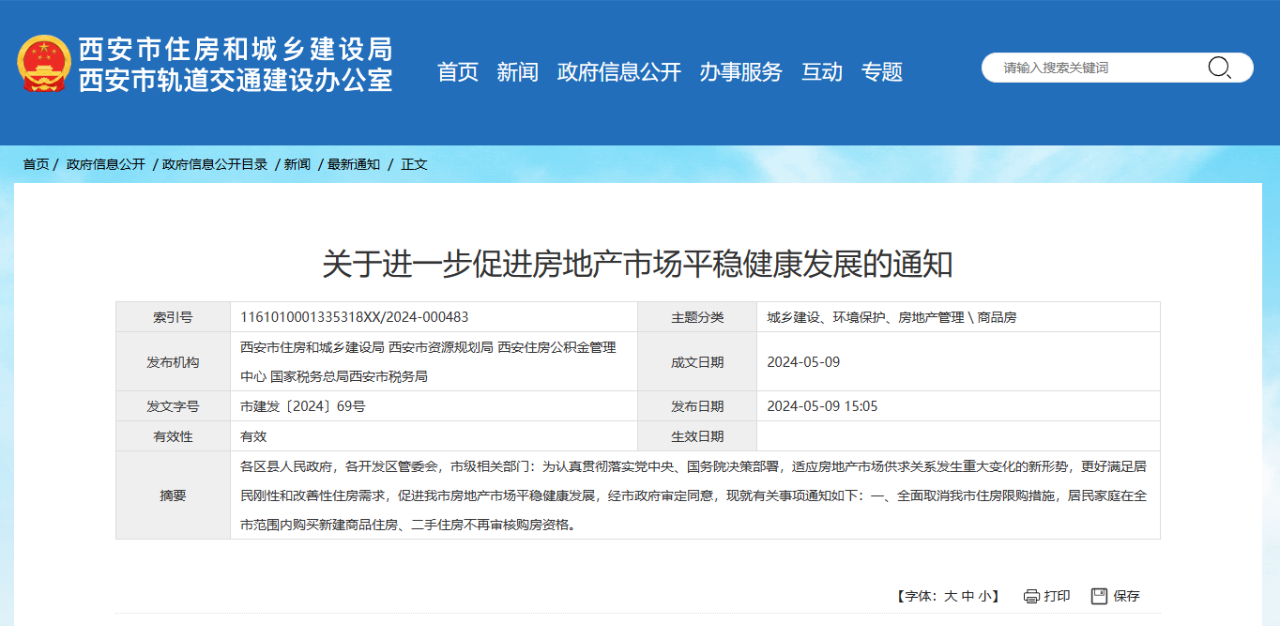Click the 发布日期 label cell
The image size is (1280, 626).
click(697, 406)
